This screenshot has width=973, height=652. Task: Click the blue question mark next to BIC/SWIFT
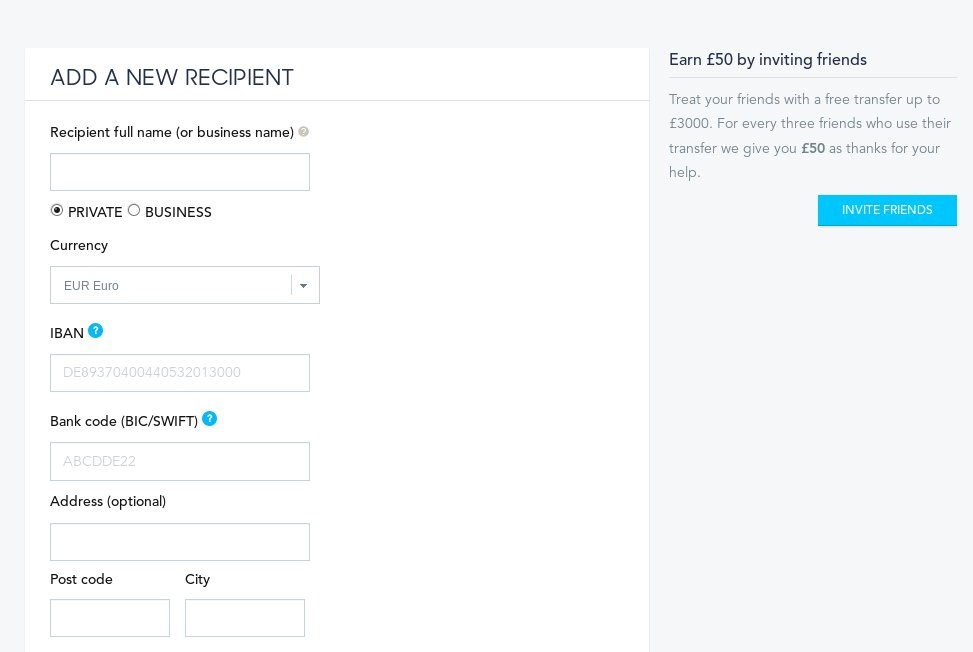209,419
